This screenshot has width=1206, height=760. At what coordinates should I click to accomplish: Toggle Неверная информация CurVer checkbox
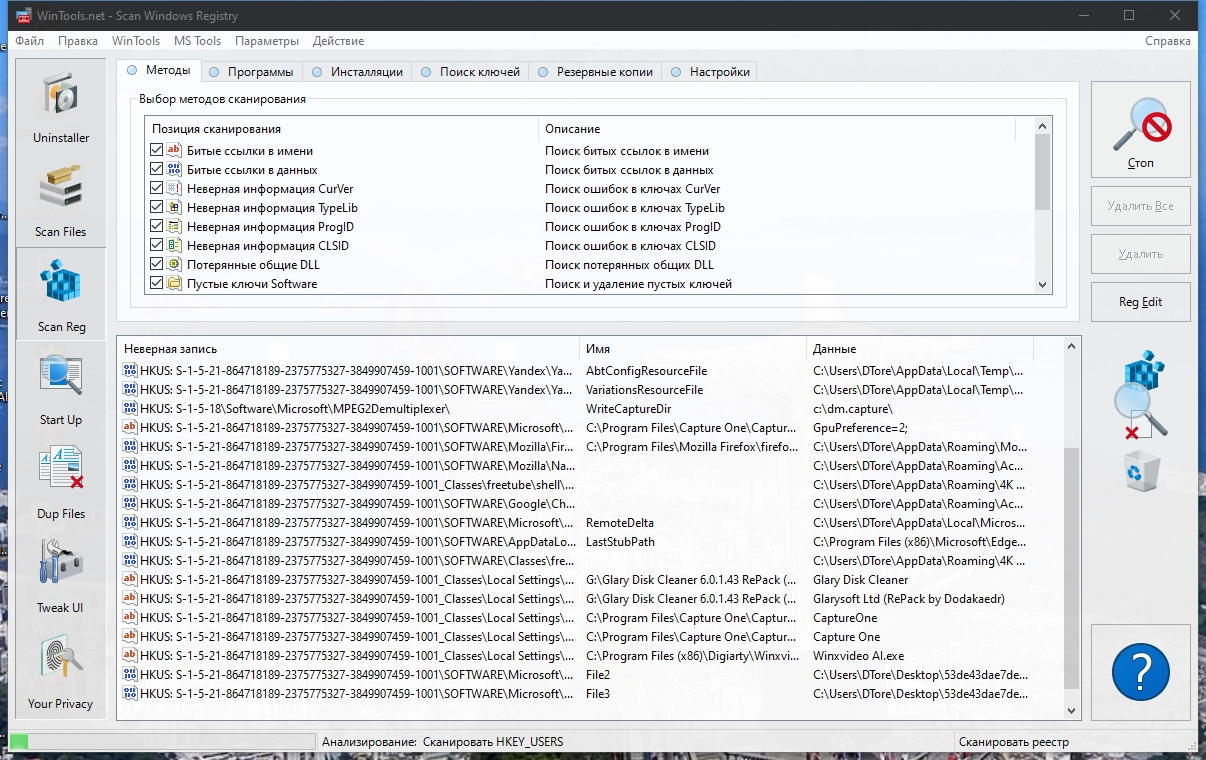pos(156,189)
